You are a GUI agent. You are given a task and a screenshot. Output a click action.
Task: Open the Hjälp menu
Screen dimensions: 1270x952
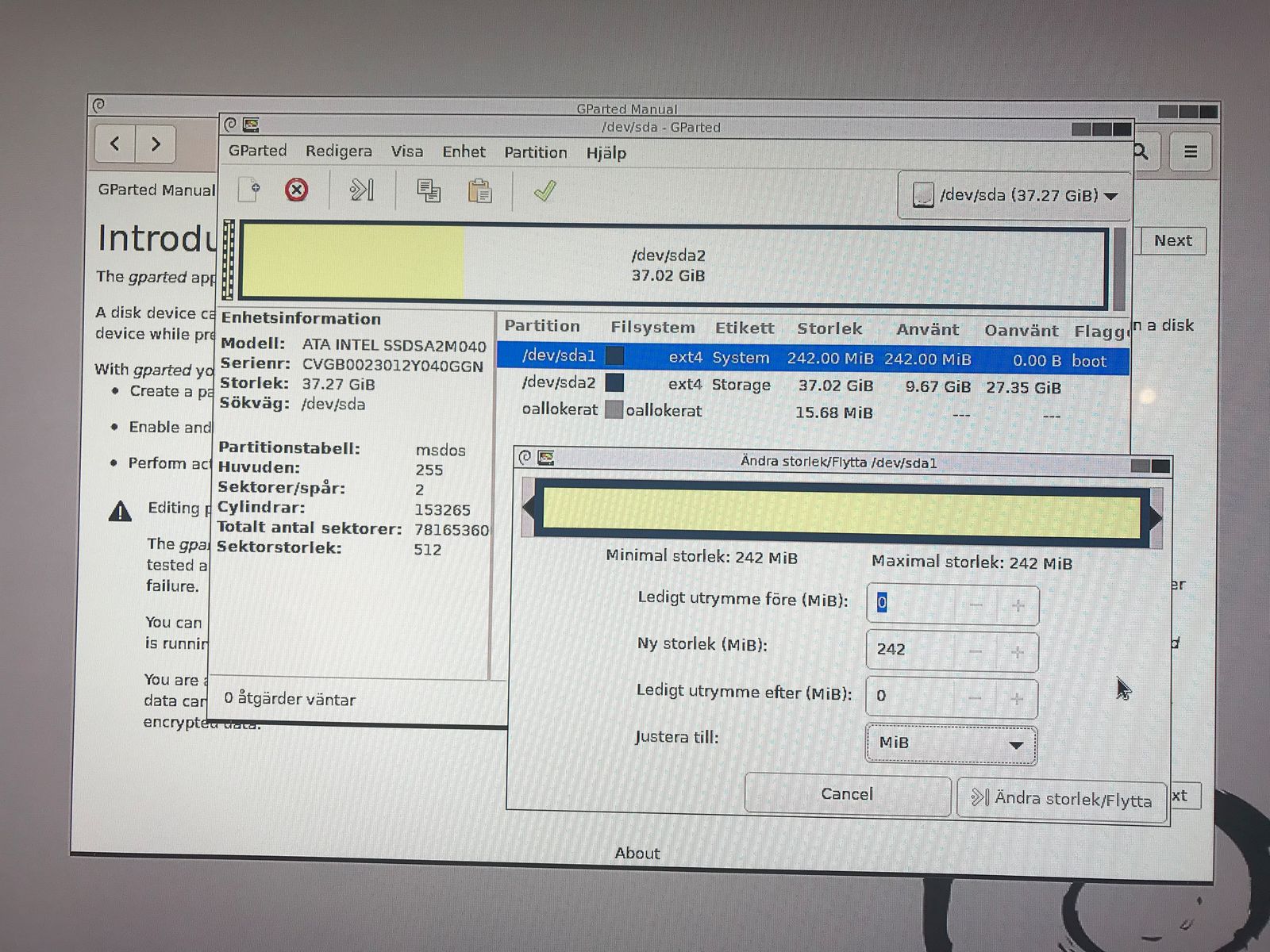coord(606,153)
